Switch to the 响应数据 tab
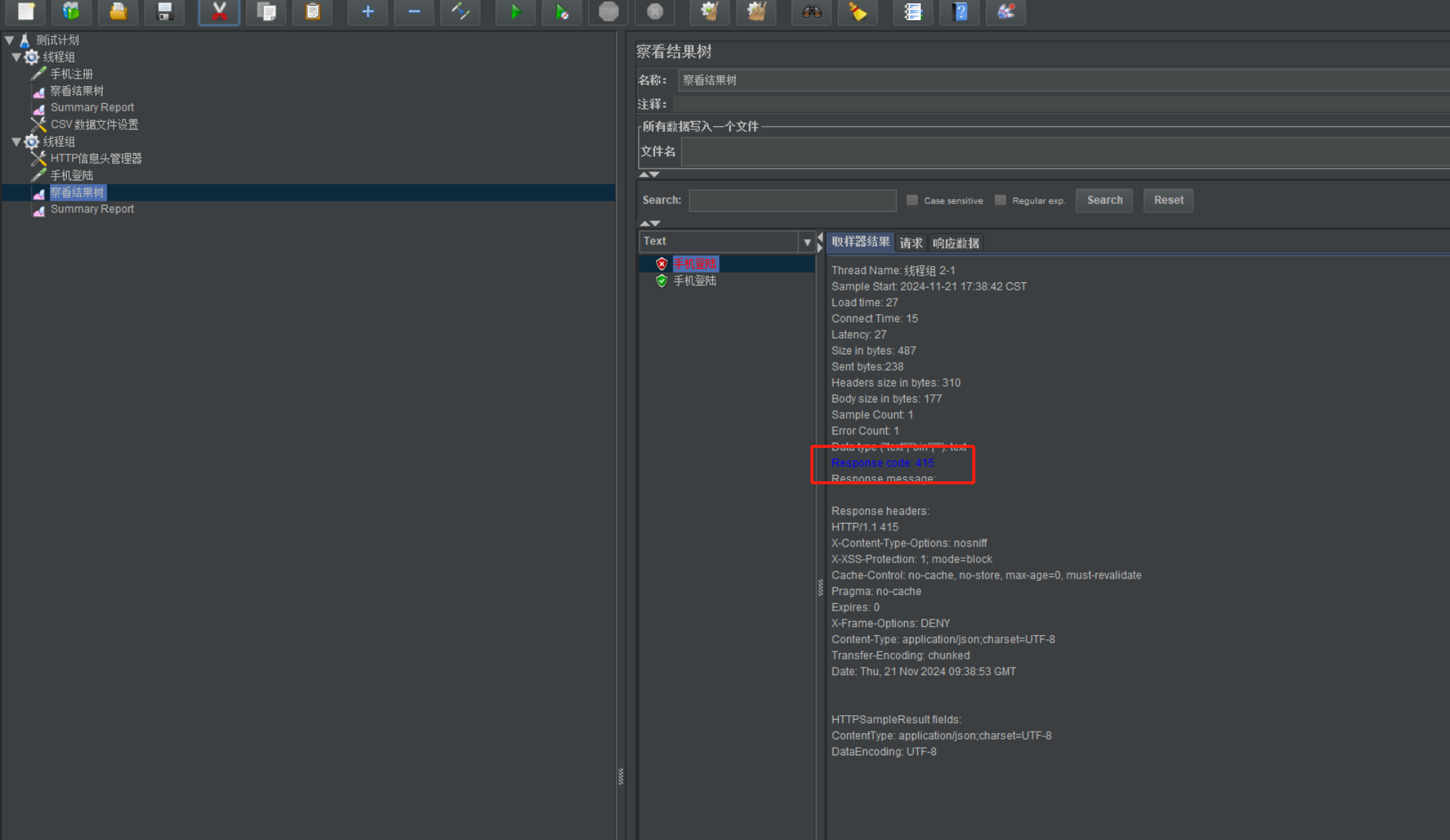 click(955, 243)
